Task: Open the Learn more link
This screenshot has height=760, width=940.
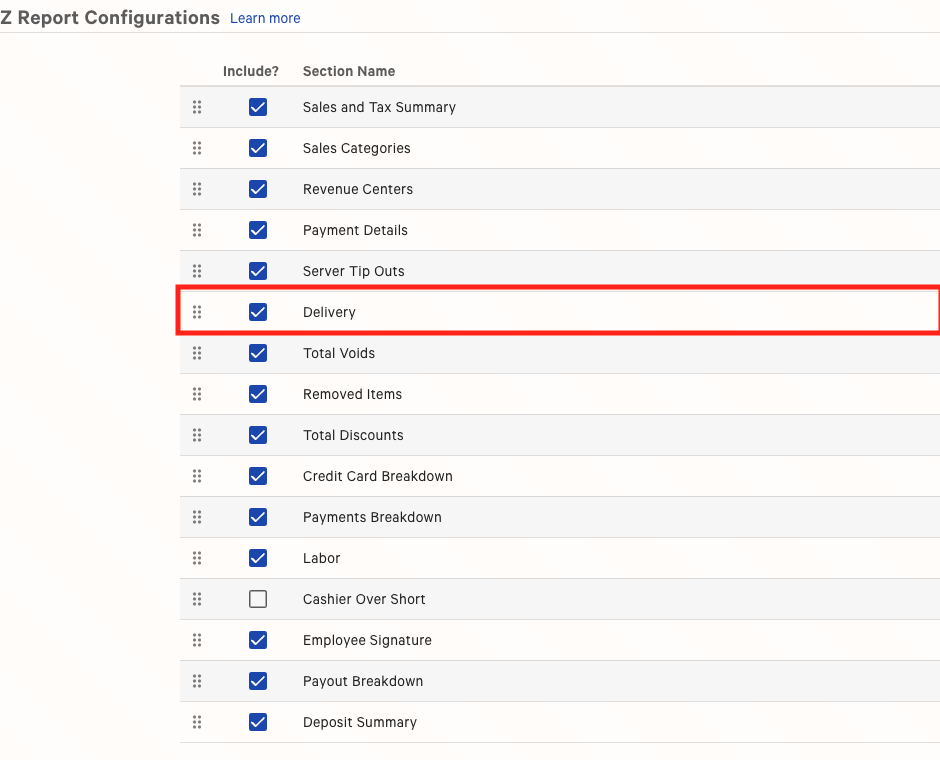Action: 265,18
